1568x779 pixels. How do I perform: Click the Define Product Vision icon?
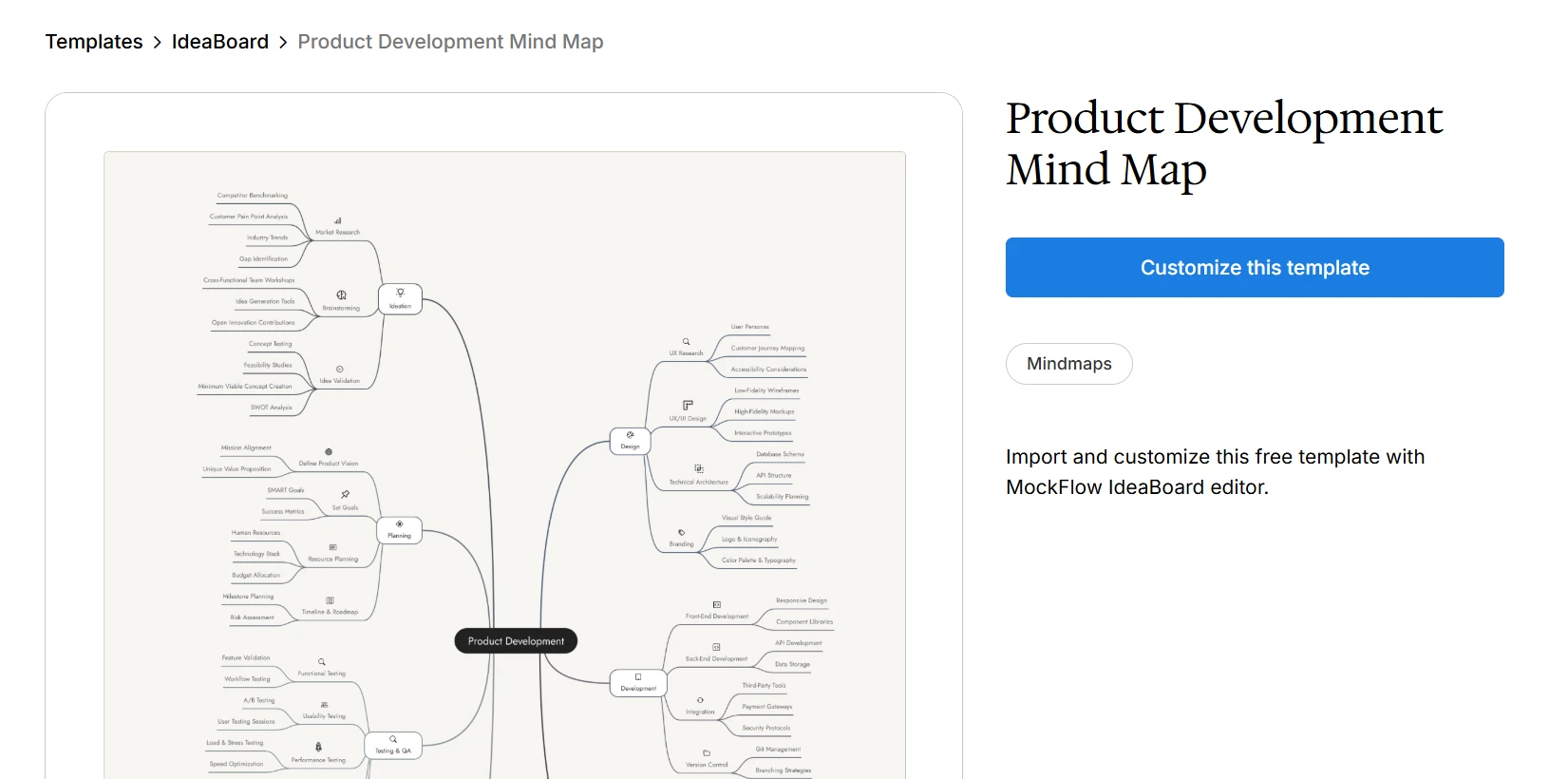tap(329, 452)
